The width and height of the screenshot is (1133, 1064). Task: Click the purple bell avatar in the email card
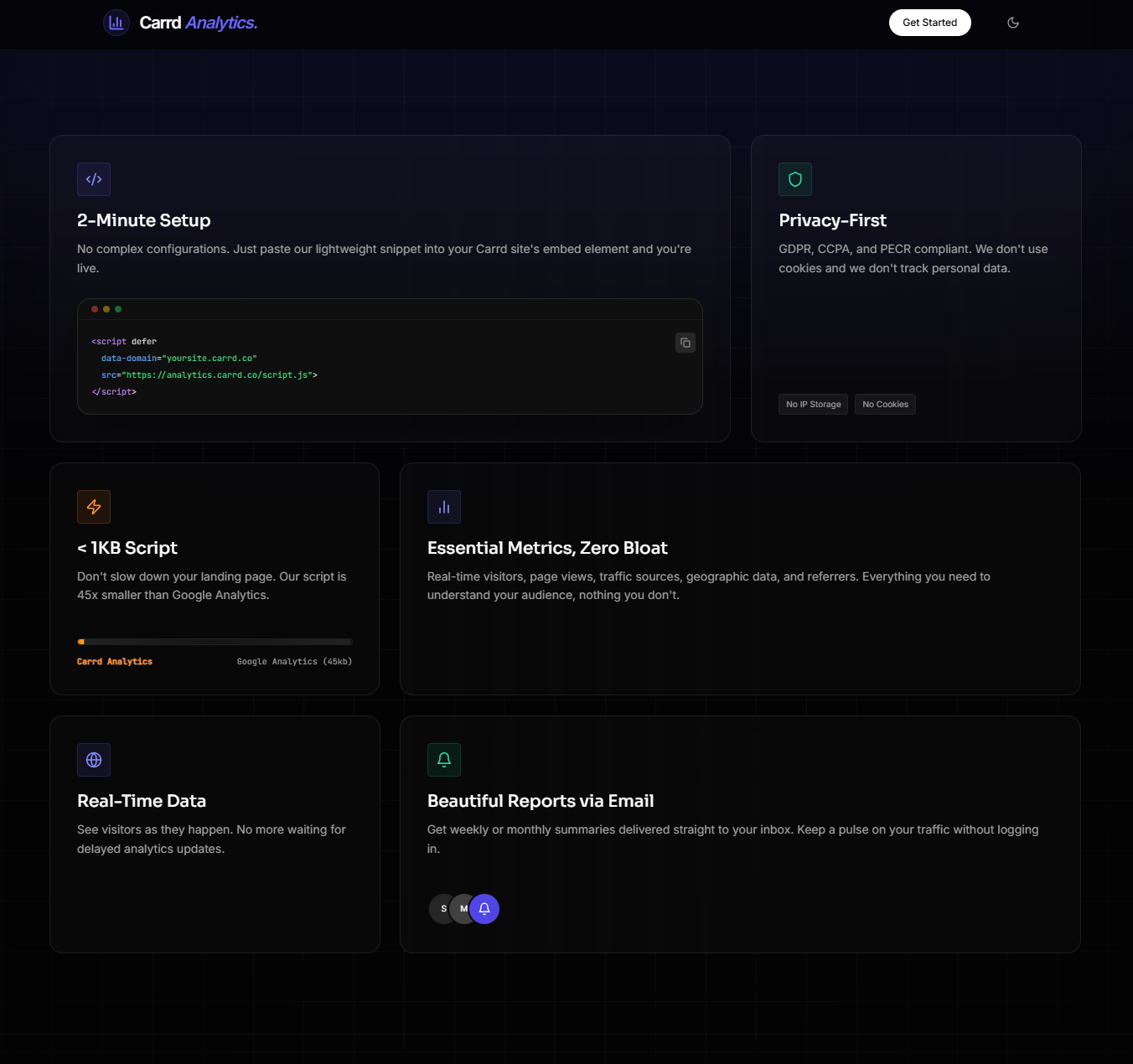pyautogui.click(x=484, y=908)
